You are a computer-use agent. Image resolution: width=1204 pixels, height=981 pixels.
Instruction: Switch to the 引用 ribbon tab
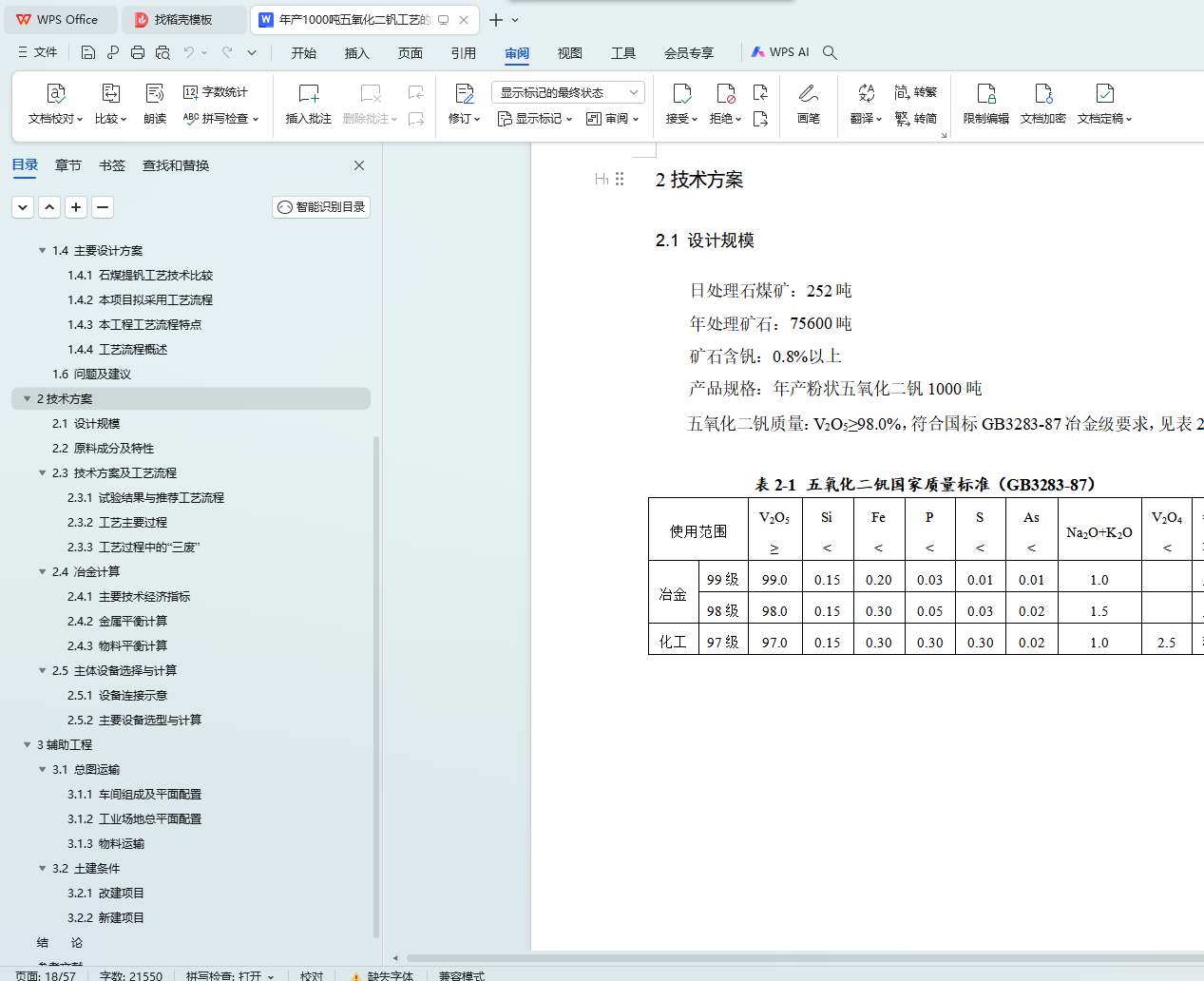tap(464, 53)
